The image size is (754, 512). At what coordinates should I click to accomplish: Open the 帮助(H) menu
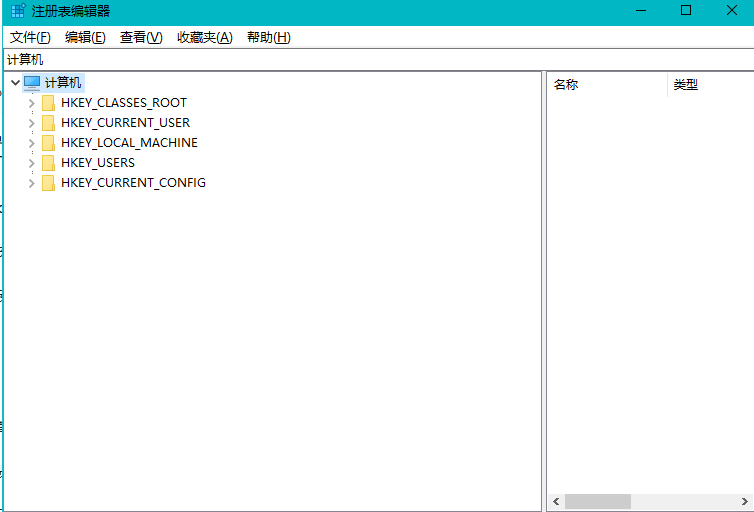(269, 37)
